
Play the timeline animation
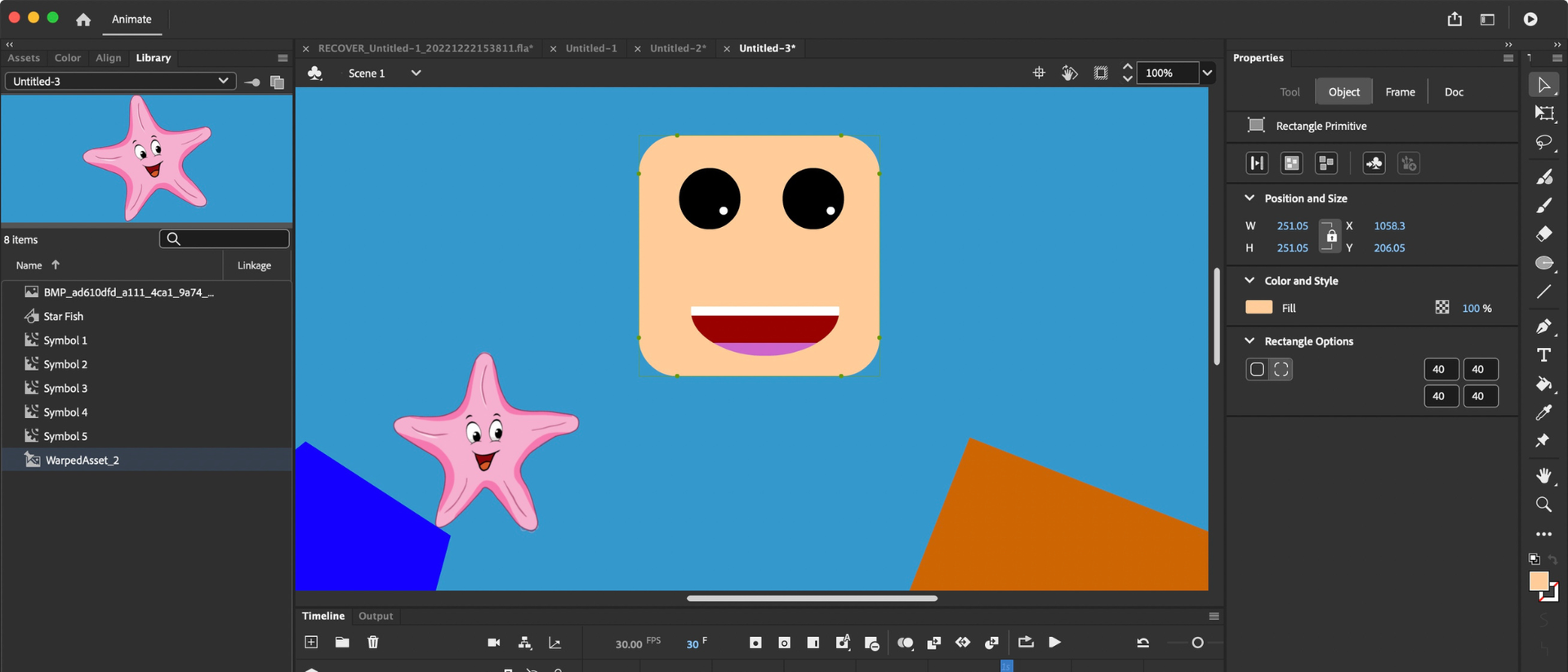click(1055, 643)
